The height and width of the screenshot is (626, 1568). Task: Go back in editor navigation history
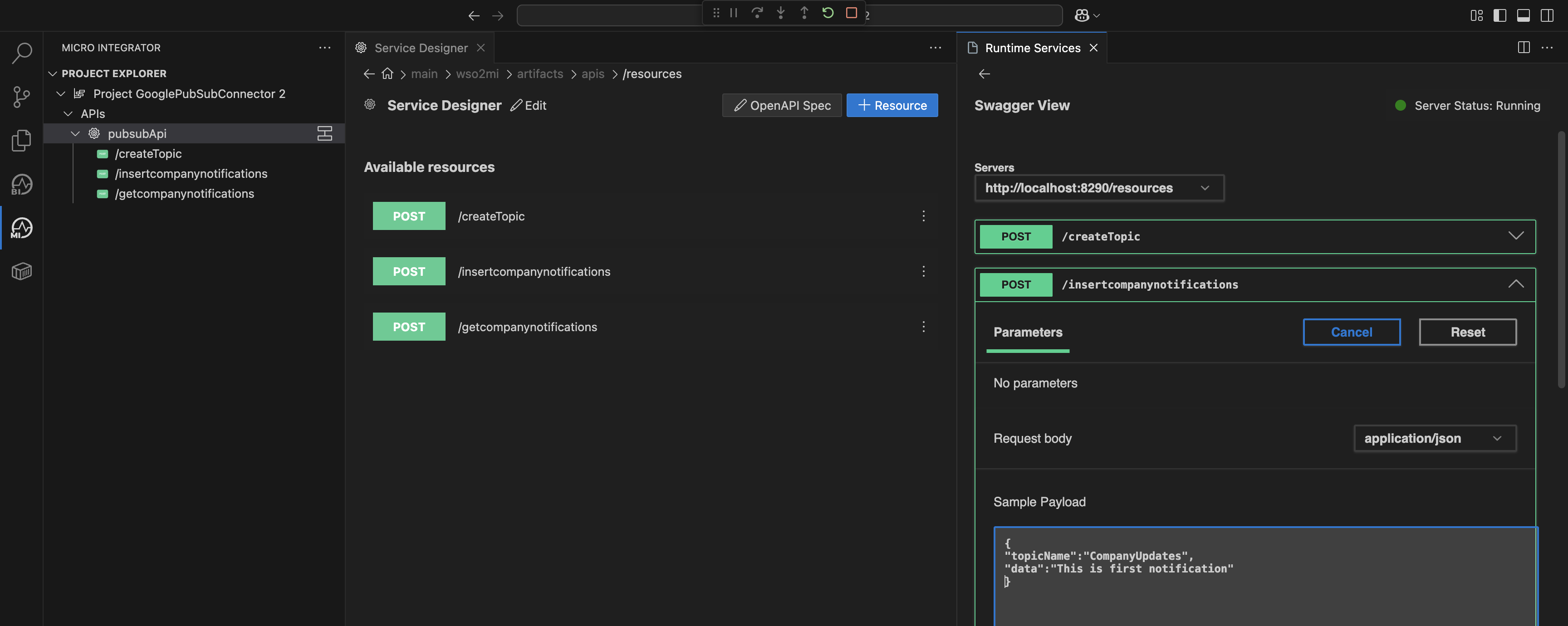tap(474, 16)
